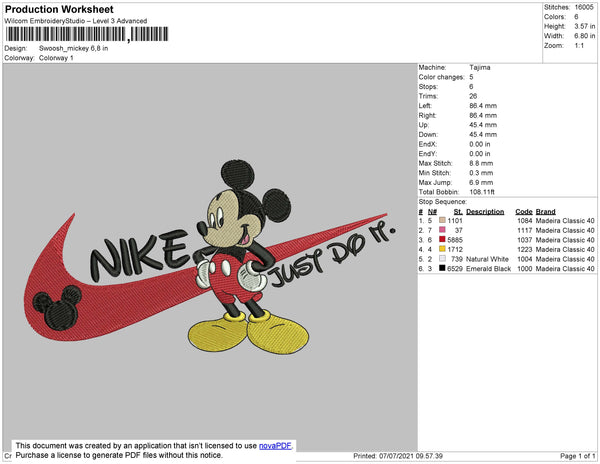Click the Stitches value '16005'

[x=584, y=7]
